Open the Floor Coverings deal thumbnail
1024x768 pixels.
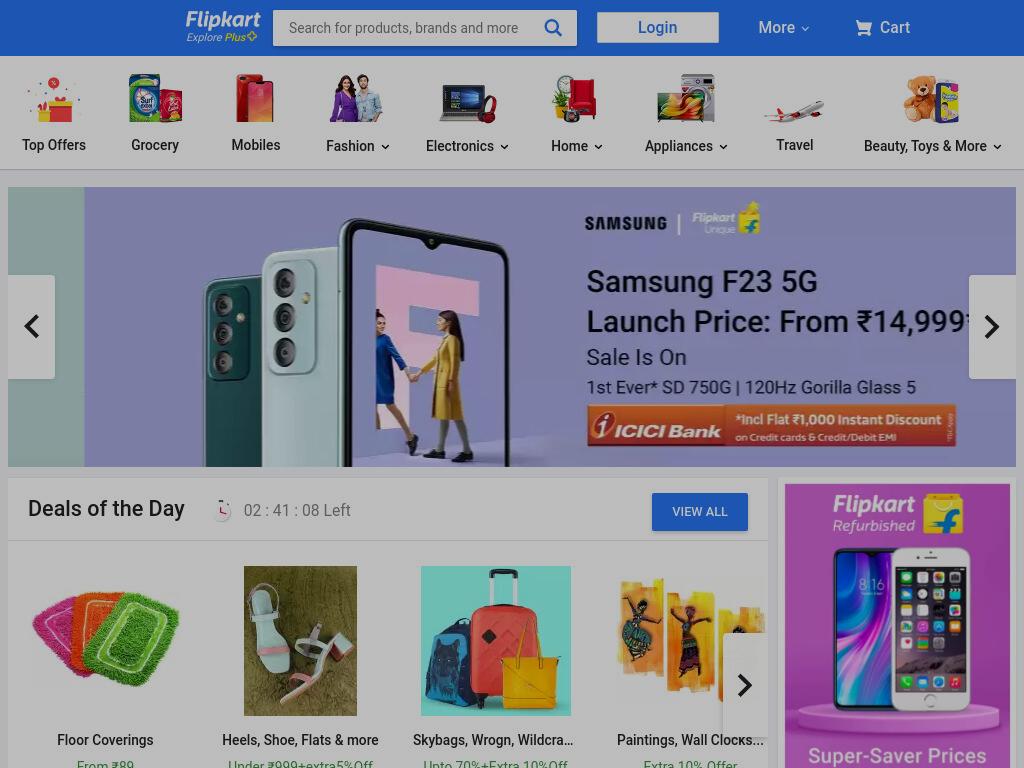tap(105, 639)
